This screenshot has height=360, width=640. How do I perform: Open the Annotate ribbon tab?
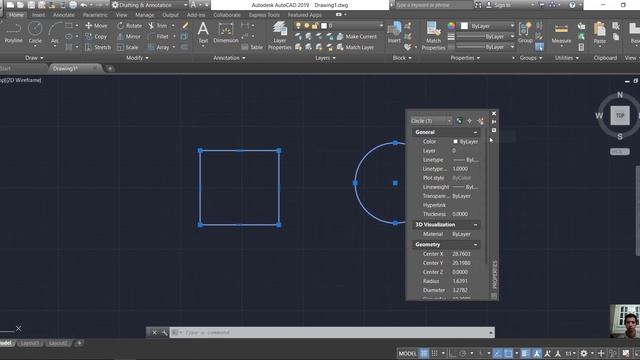[x=64, y=15]
